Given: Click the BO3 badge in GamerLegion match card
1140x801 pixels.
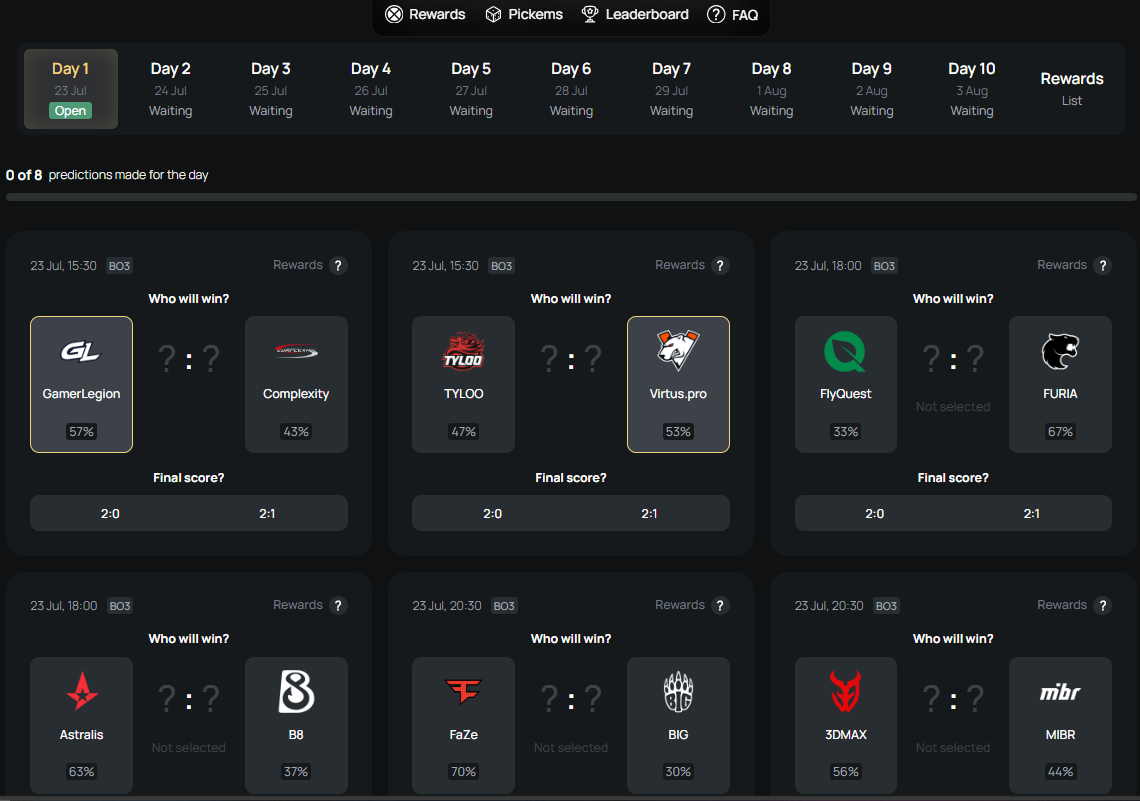Looking at the screenshot, I should pos(119,266).
